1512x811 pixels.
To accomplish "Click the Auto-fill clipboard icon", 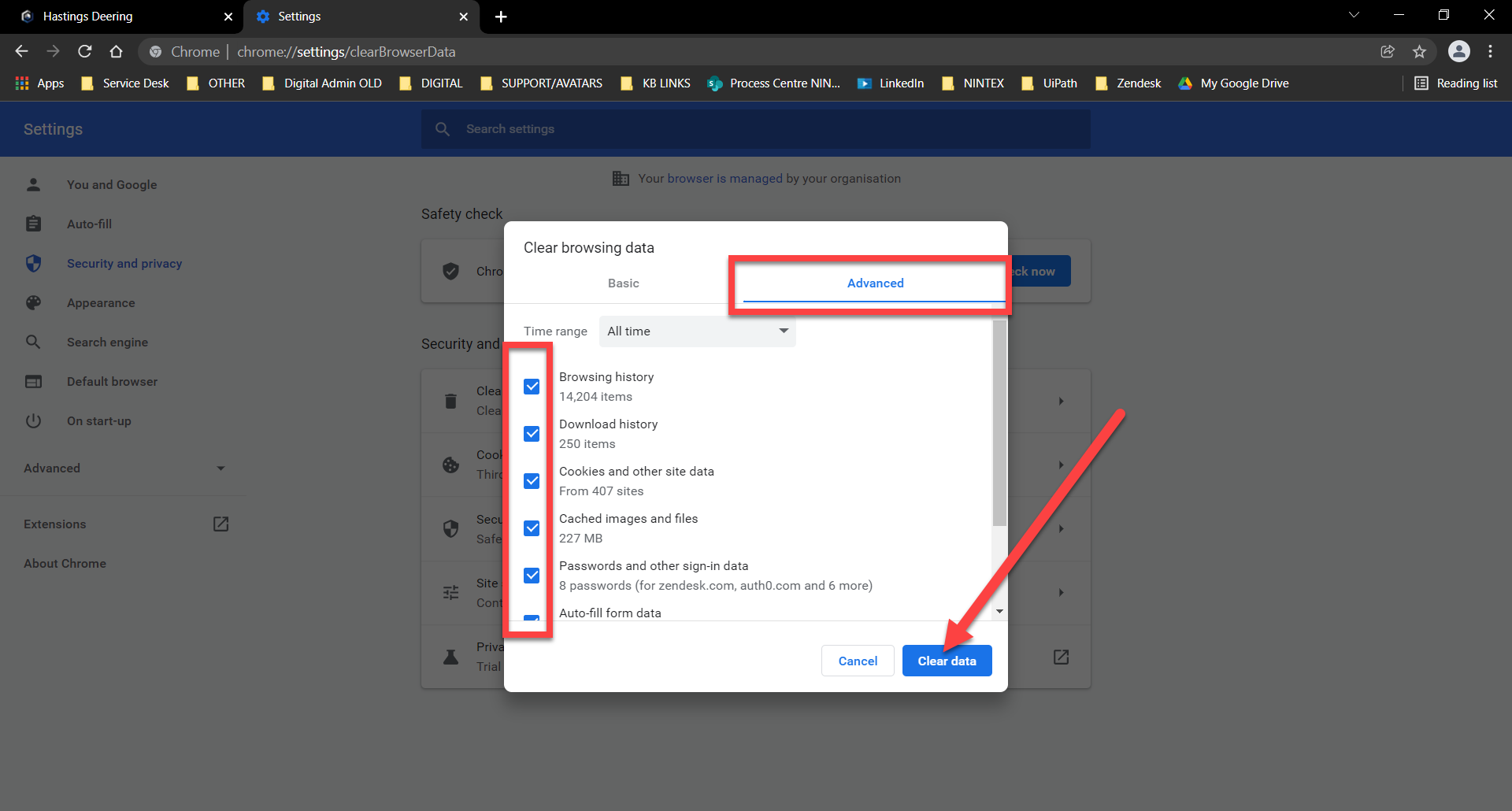I will pyautogui.click(x=33, y=224).
